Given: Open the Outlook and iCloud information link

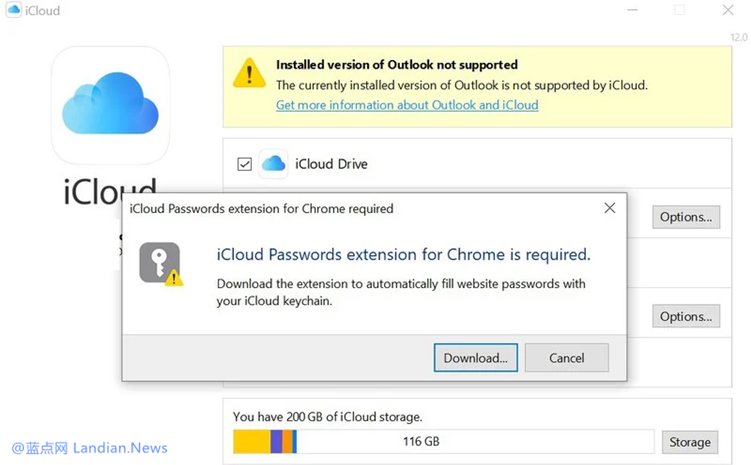Looking at the screenshot, I should [407, 105].
